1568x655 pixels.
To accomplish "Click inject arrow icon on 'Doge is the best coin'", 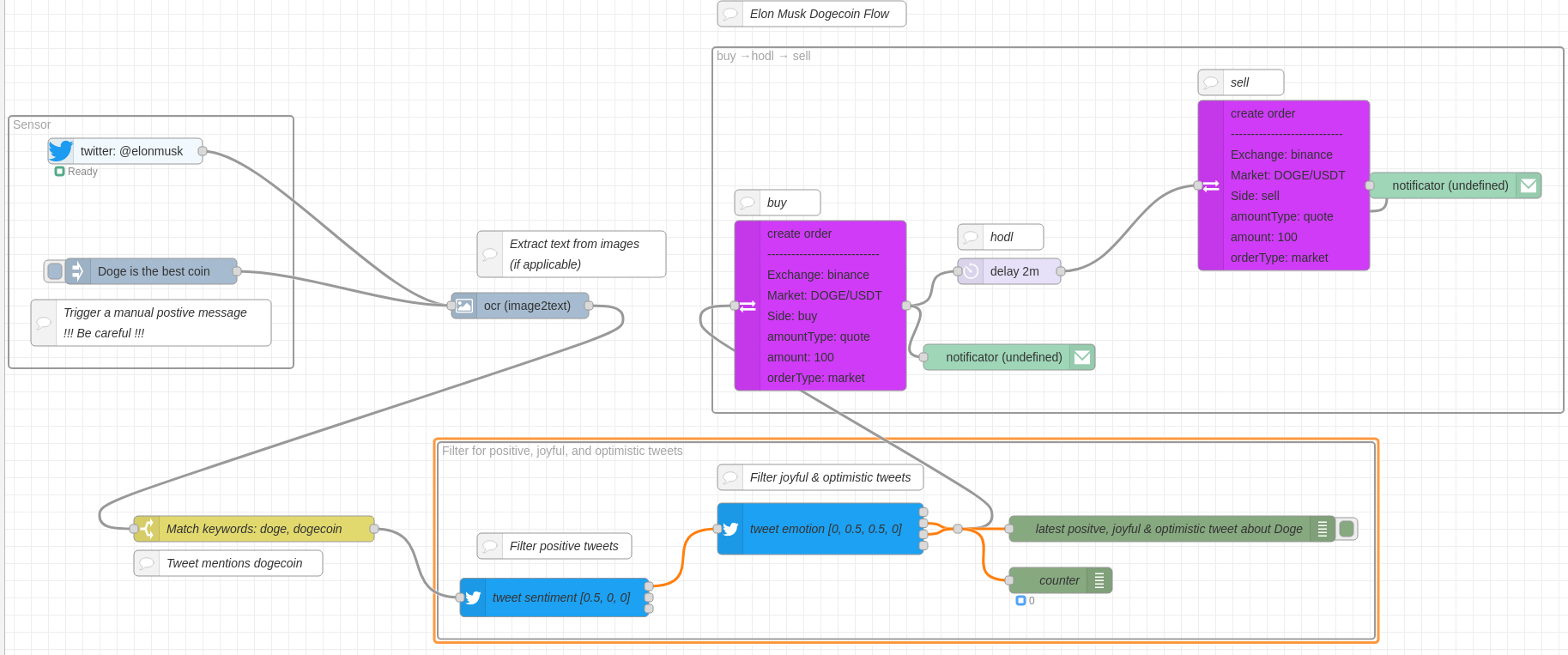I will (x=77, y=271).
